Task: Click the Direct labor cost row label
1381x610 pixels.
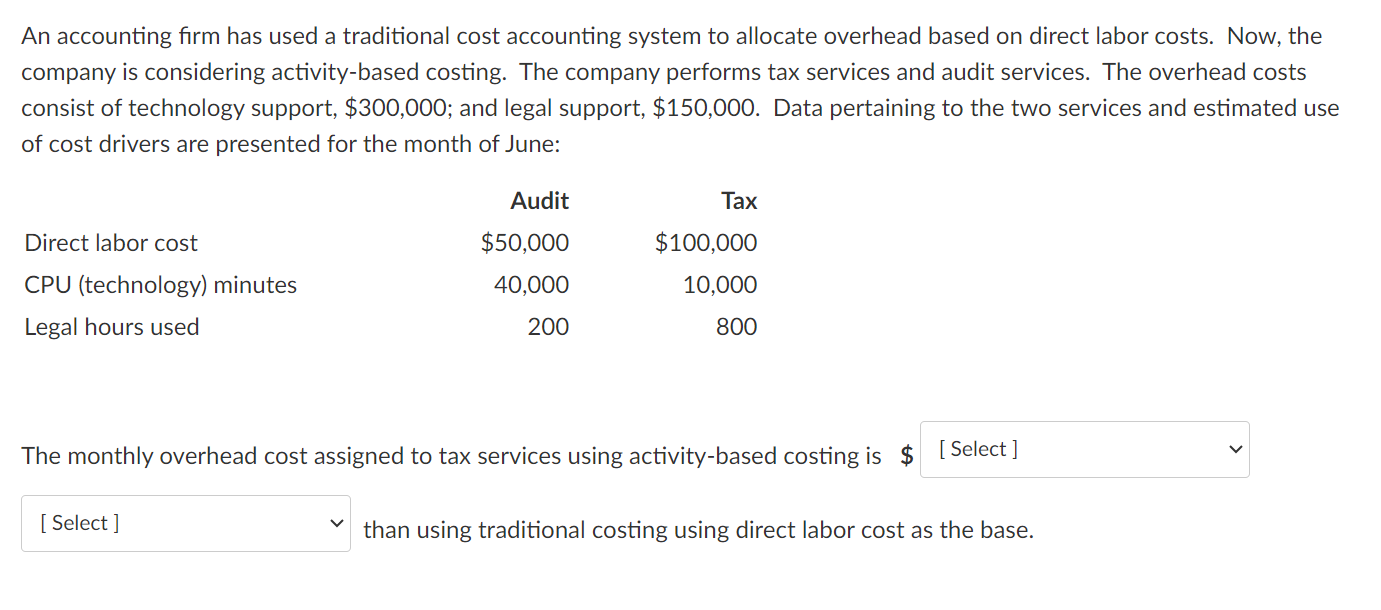Action: click(110, 242)
